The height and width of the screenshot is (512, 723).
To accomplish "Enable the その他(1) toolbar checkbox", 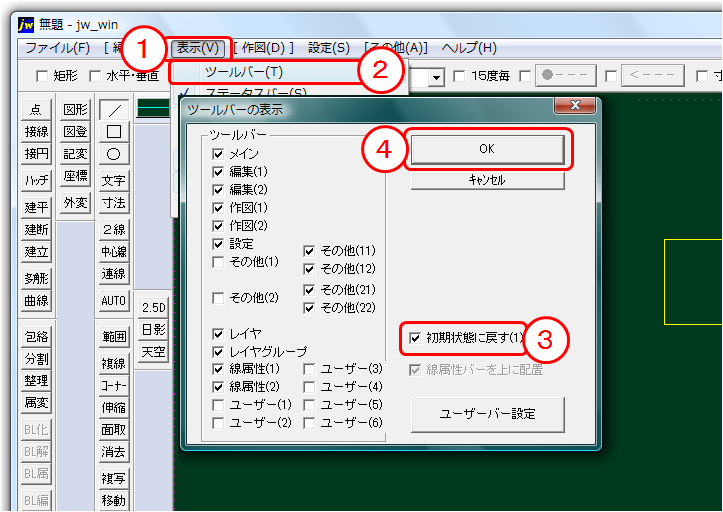I will pos(218,262).
